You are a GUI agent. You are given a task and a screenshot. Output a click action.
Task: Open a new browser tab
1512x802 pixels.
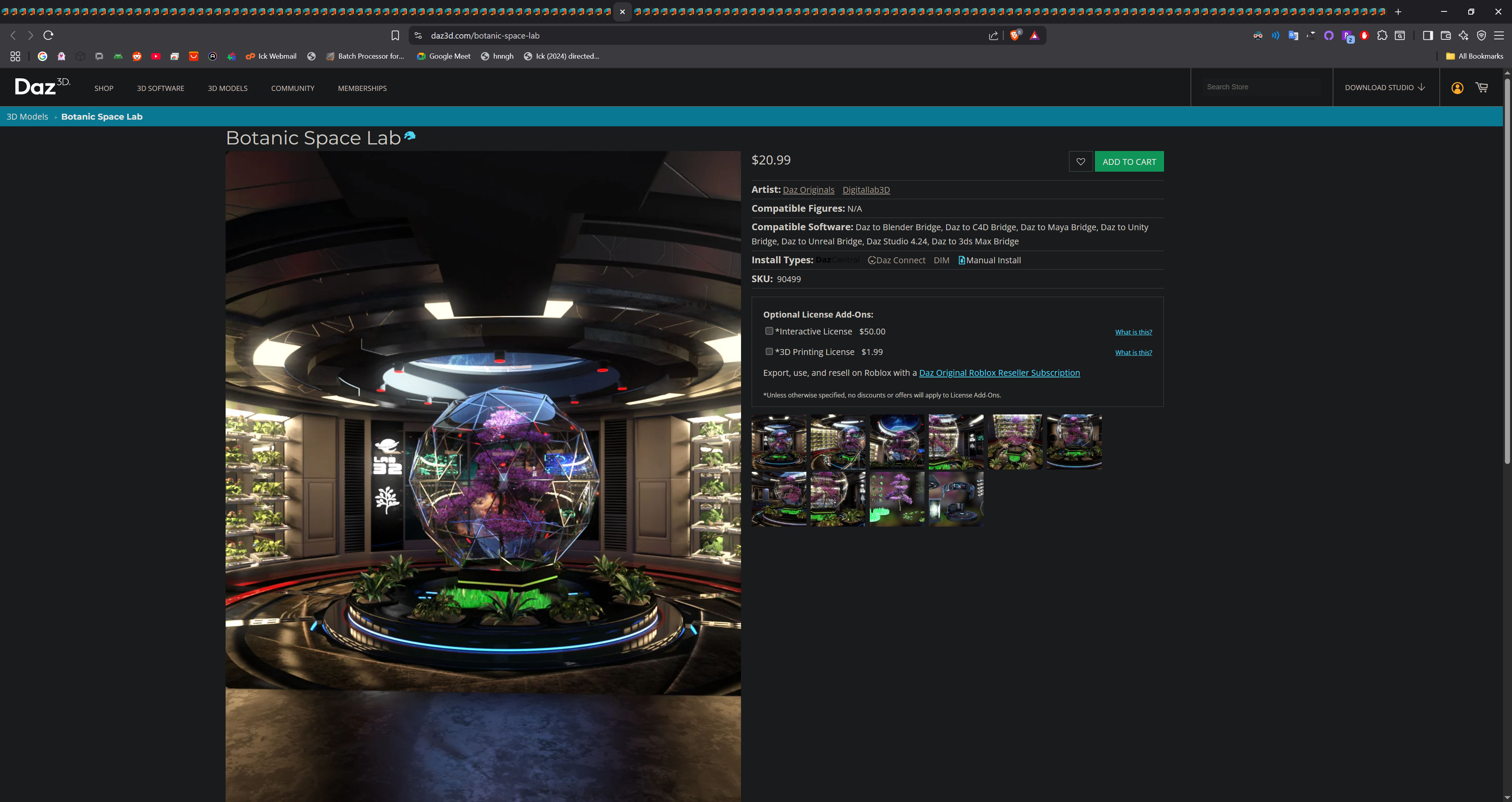click(x=1398, y=12)
